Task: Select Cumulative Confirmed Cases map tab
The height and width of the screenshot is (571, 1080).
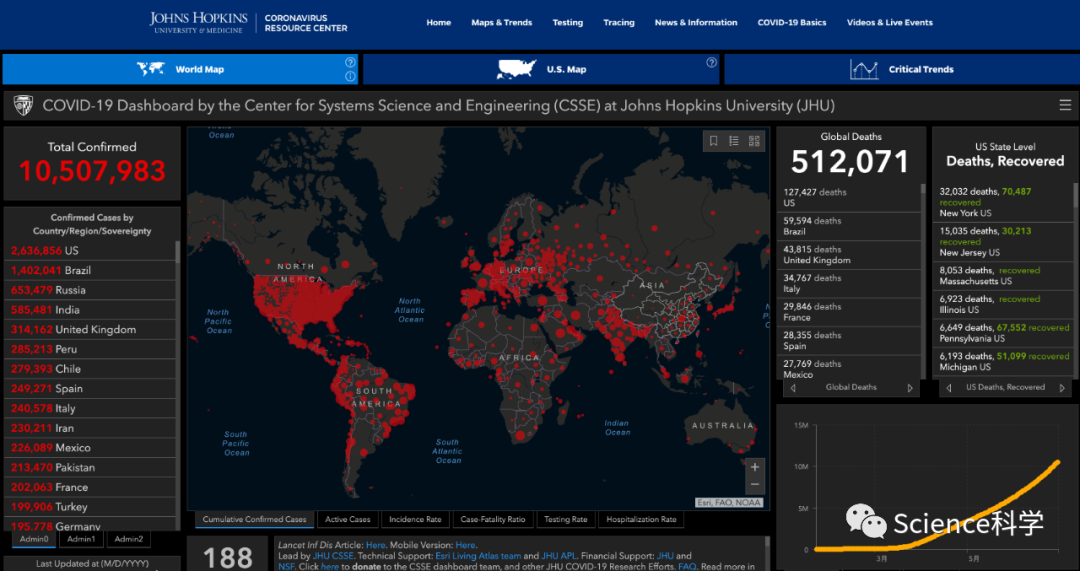Action: (254, 519)
